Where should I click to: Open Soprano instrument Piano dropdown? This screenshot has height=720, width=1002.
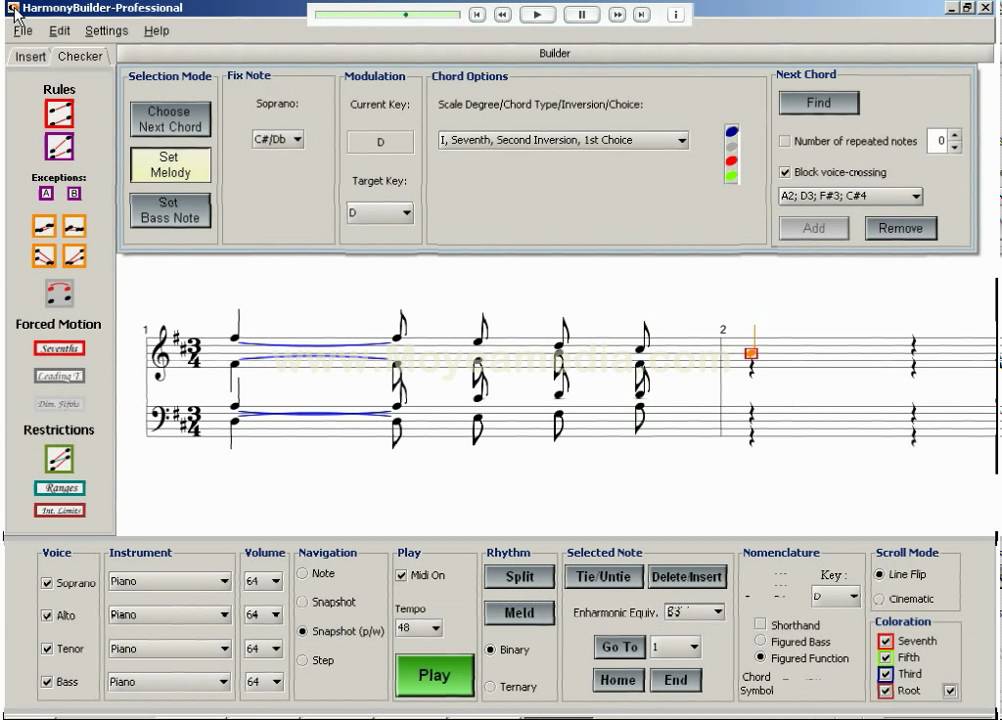pyautogui.click(x=169, y=581)
